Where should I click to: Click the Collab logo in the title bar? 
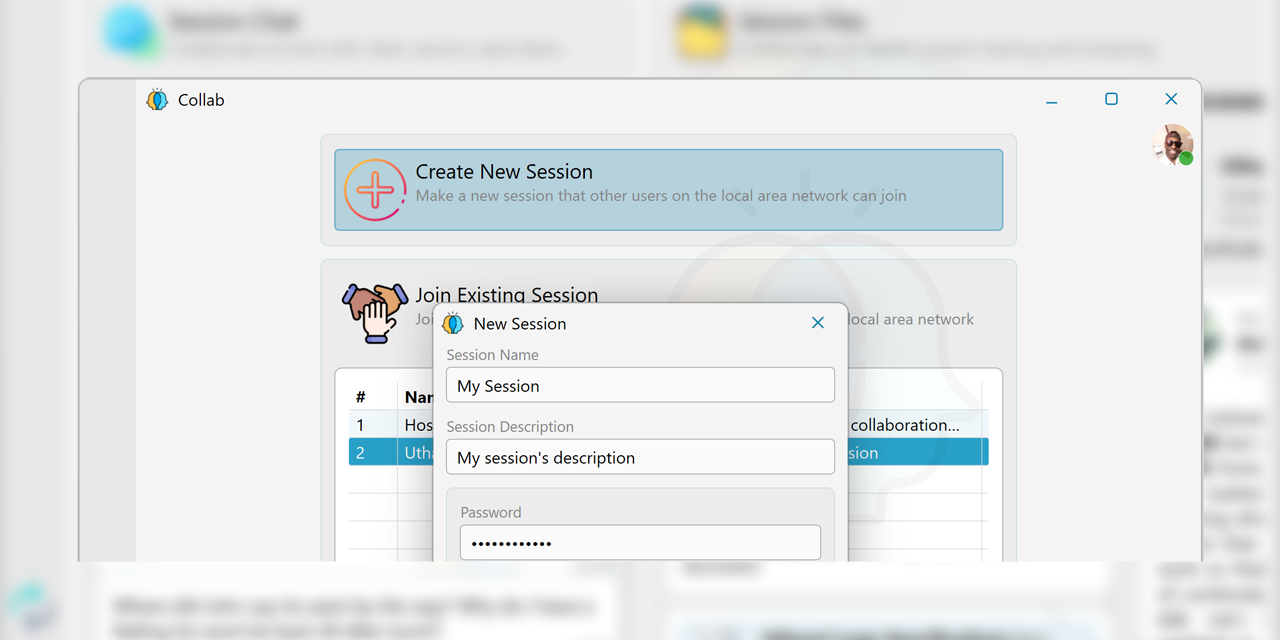click(157, 100)
